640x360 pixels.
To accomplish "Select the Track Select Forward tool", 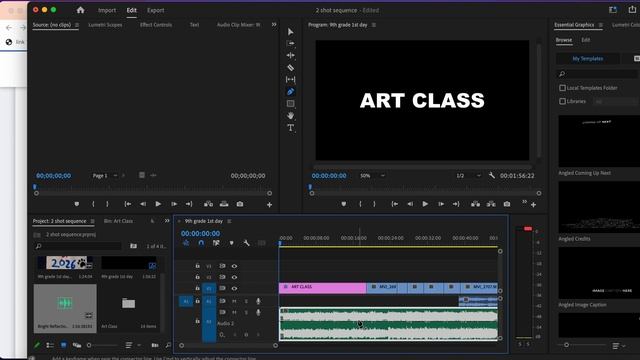I will 291,43.
